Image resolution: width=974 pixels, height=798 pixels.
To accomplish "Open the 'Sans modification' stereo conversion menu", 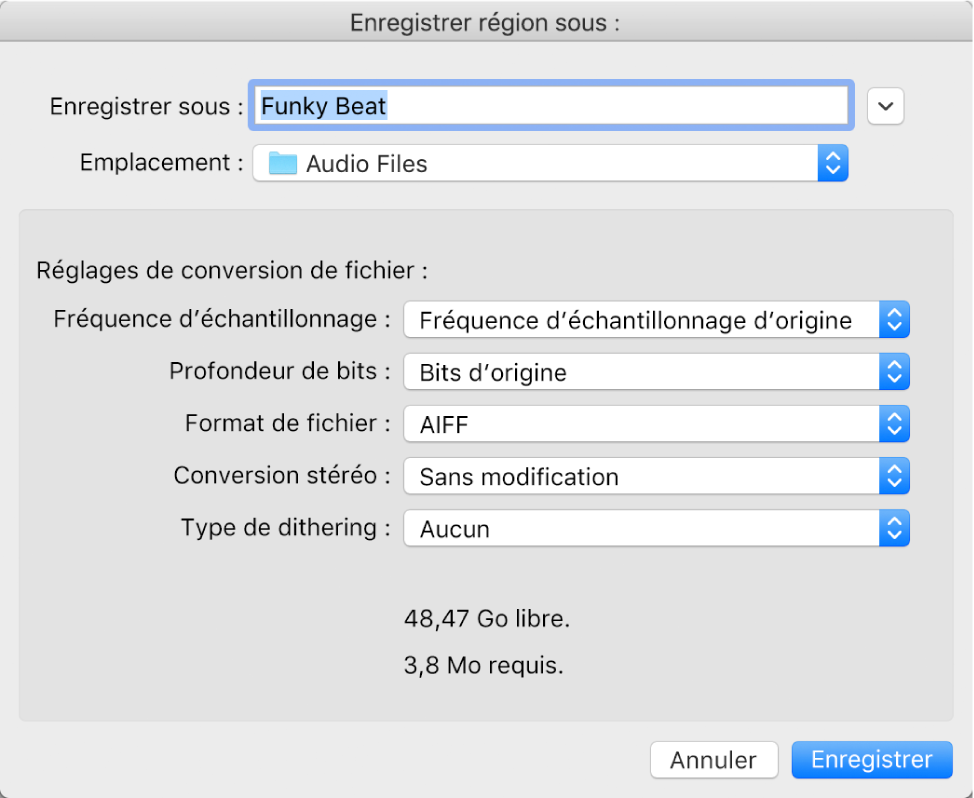I will click(x=640, y=477).
